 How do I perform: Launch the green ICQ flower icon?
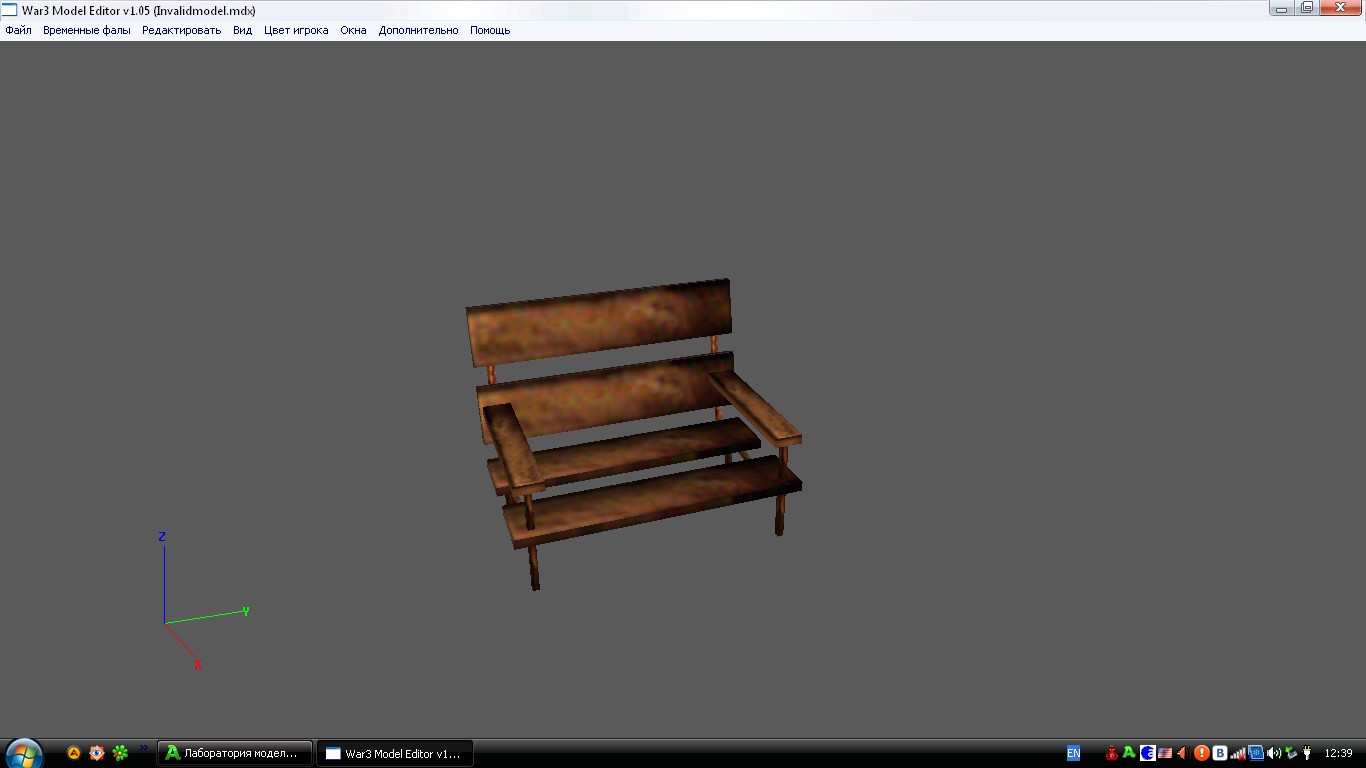pyautogui.click(x=120, y=753)
